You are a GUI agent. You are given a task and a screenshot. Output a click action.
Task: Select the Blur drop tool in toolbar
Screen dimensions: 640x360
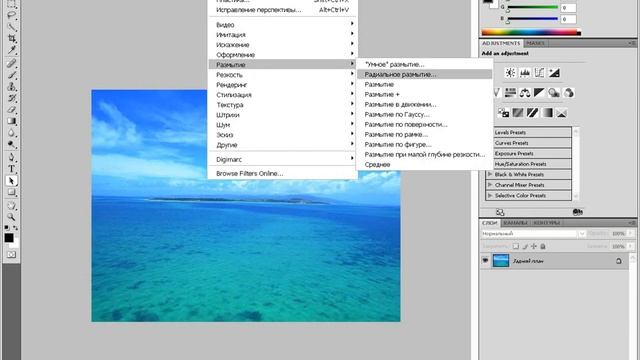[x=11, y=133]
